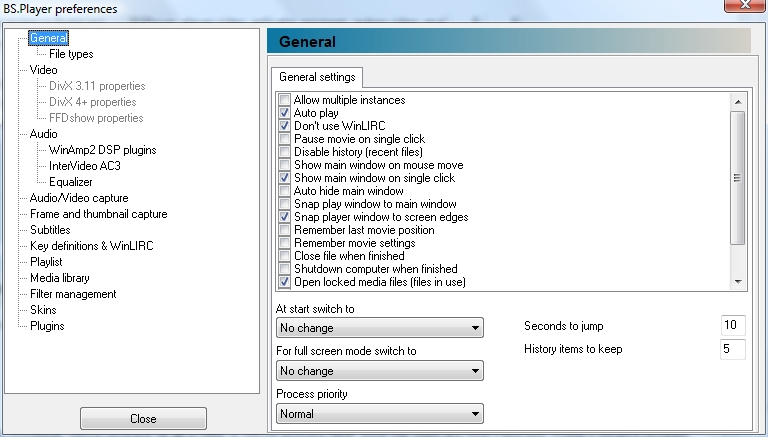Select Skins in the preferences tree
This screenshot has width=768, height=437.
[x=43, y=310]
